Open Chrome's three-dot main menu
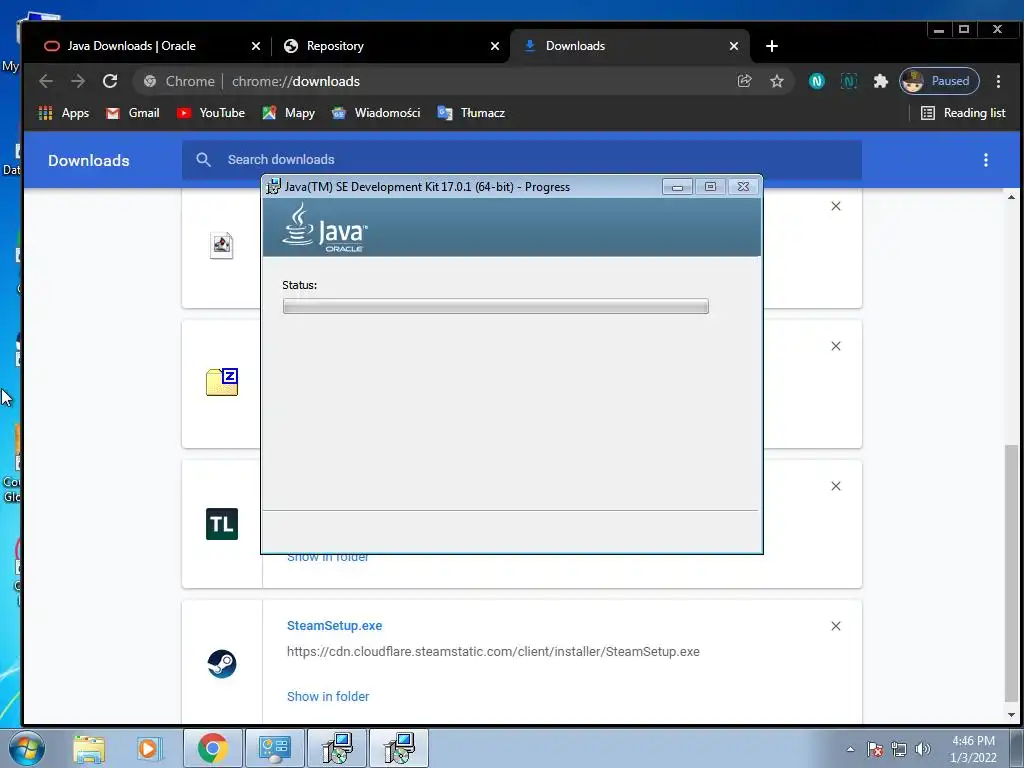This screenshot has height=768, width=1024. [x=998, y=81]
